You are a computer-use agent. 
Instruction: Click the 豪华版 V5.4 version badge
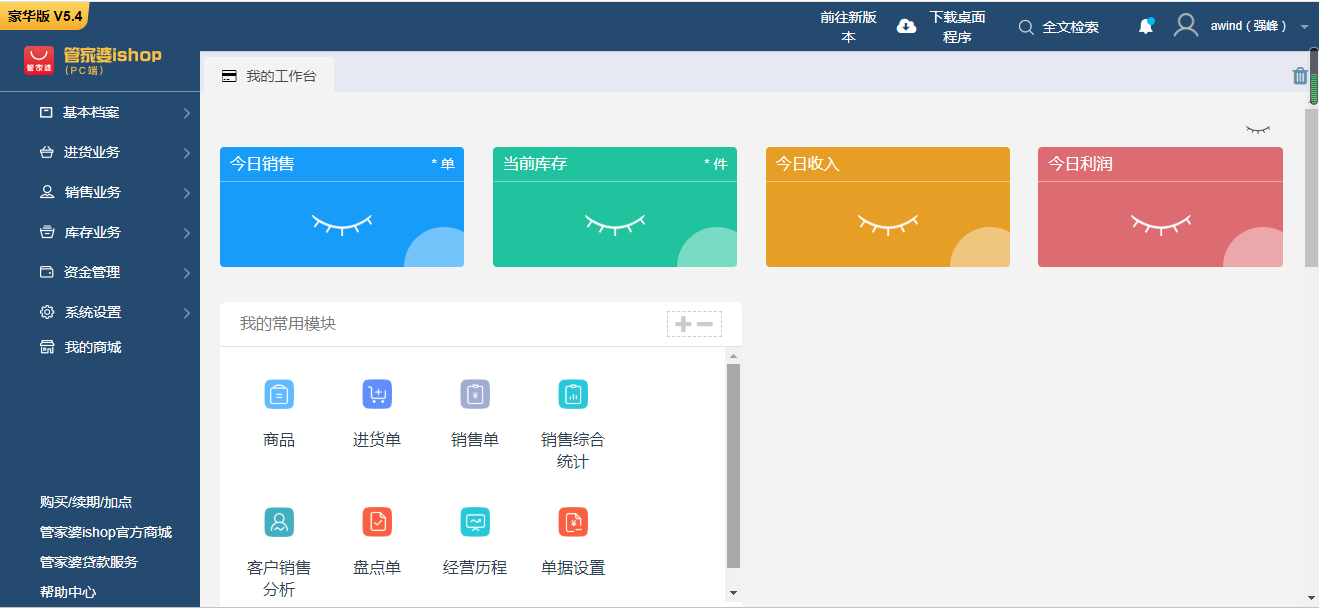click(x=45, y=15)
